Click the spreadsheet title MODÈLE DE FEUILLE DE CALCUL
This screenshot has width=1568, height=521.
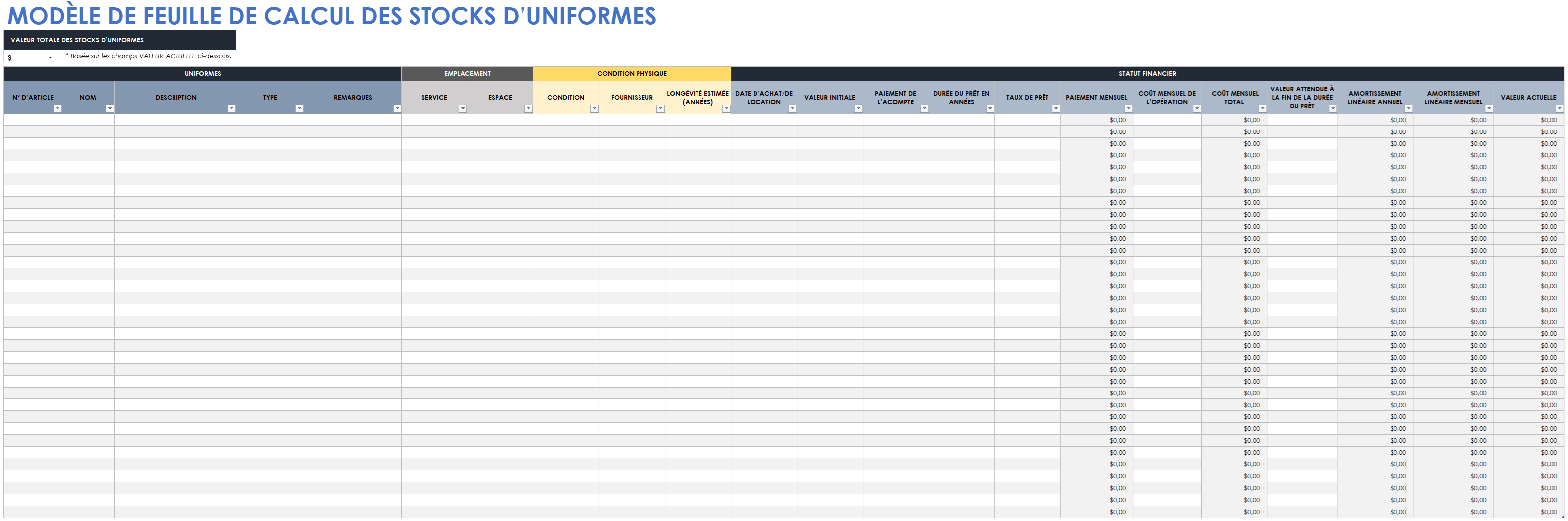[x=332, y=16]
